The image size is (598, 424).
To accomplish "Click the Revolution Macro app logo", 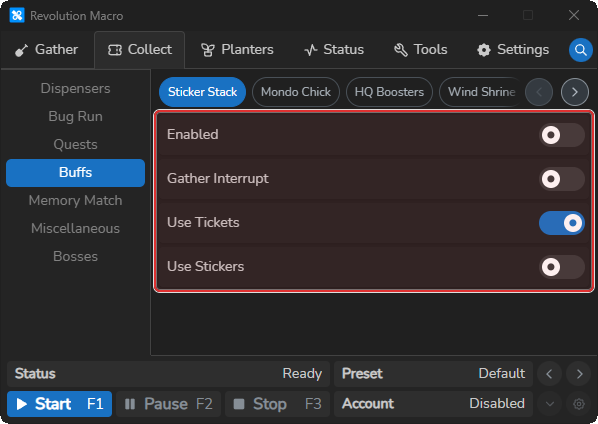I will 17,16.
